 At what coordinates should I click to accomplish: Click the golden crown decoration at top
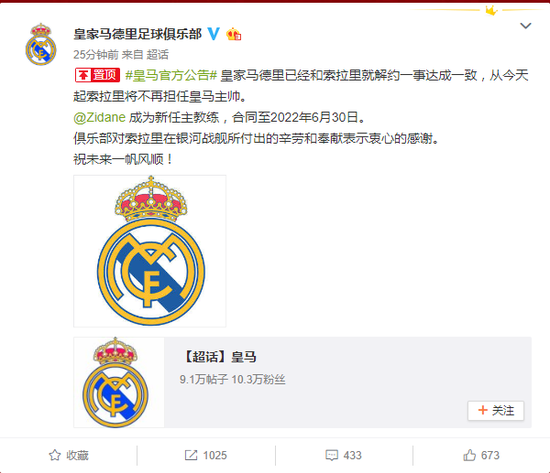tap(491, 10)
